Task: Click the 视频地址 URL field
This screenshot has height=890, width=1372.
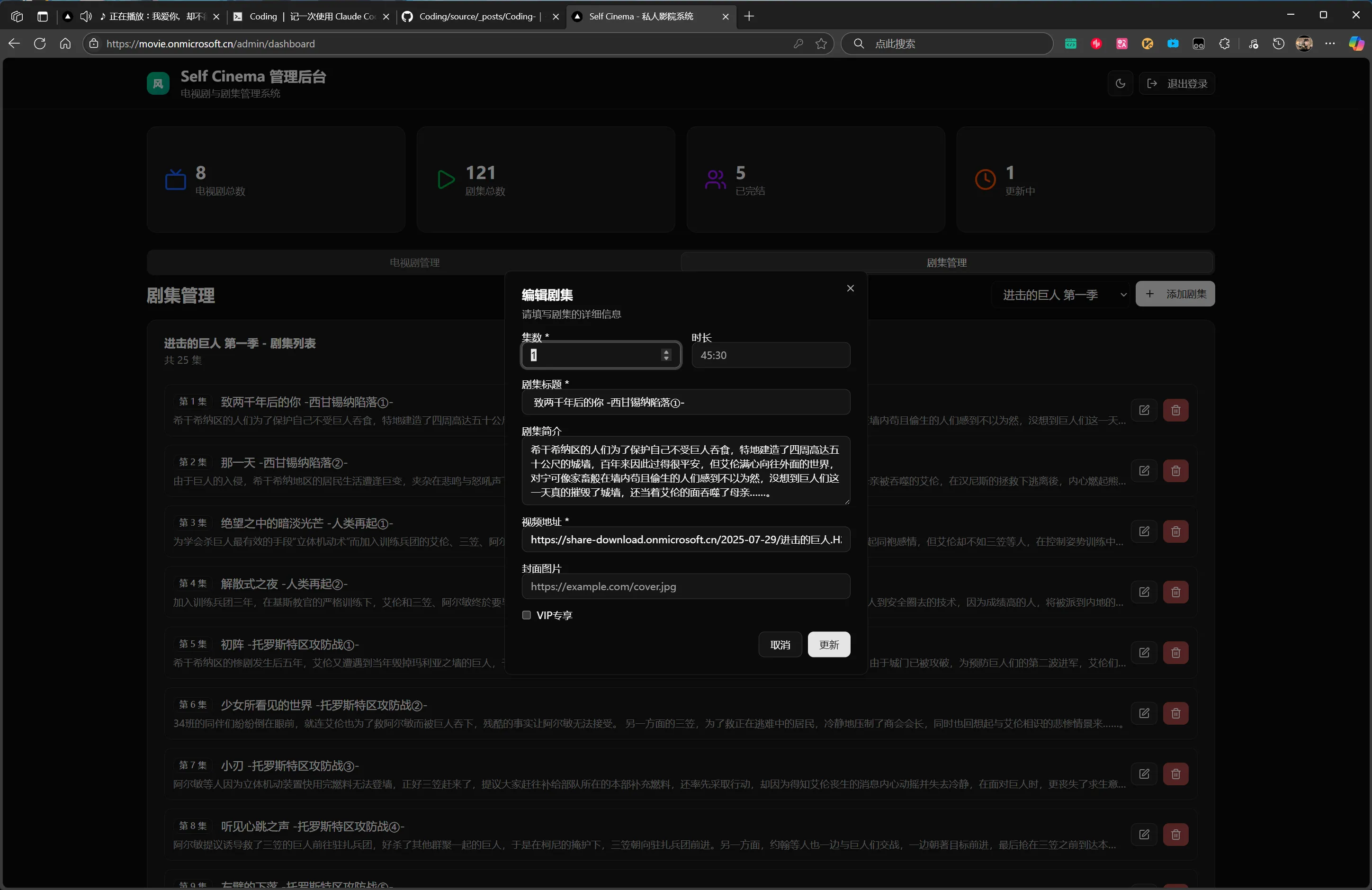Action: [x=685, y=539]
